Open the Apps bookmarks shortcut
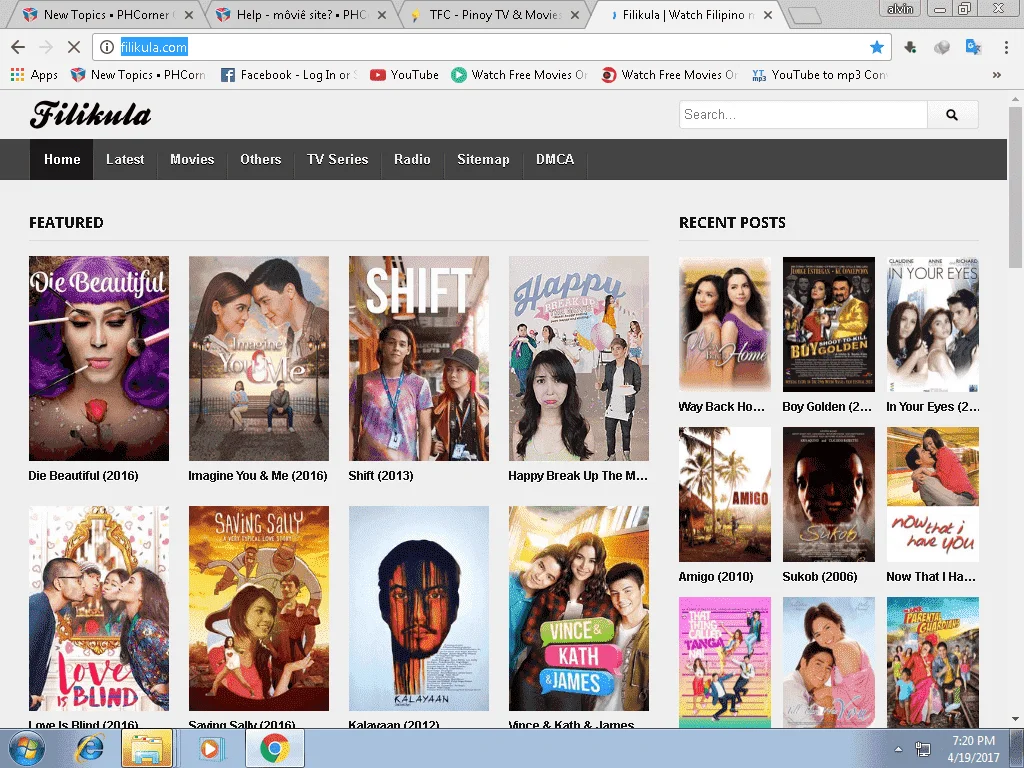Viewport: 1024px width, 768px height. click(34, 75)
